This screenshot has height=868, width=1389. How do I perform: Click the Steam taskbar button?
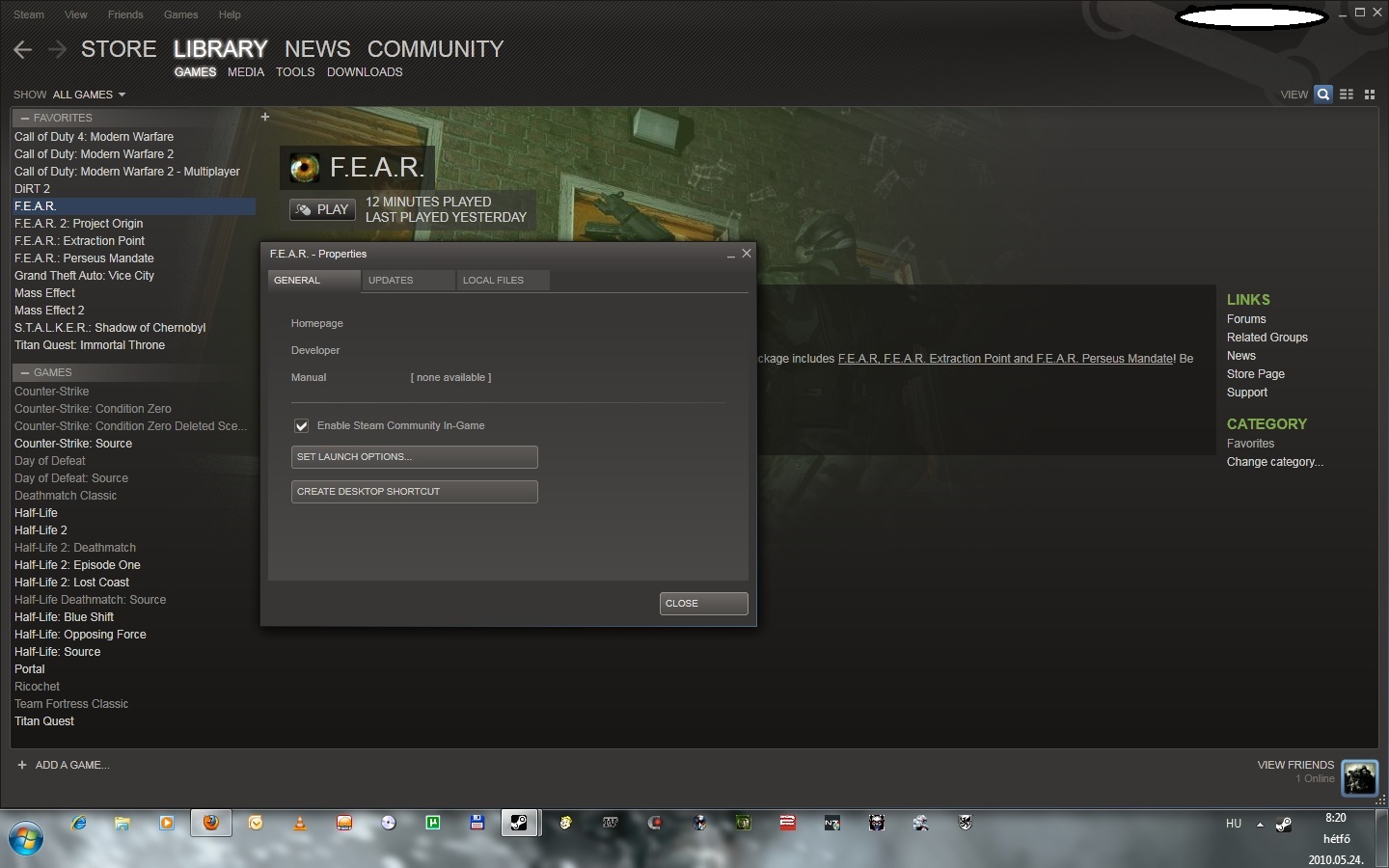[519, 823]
